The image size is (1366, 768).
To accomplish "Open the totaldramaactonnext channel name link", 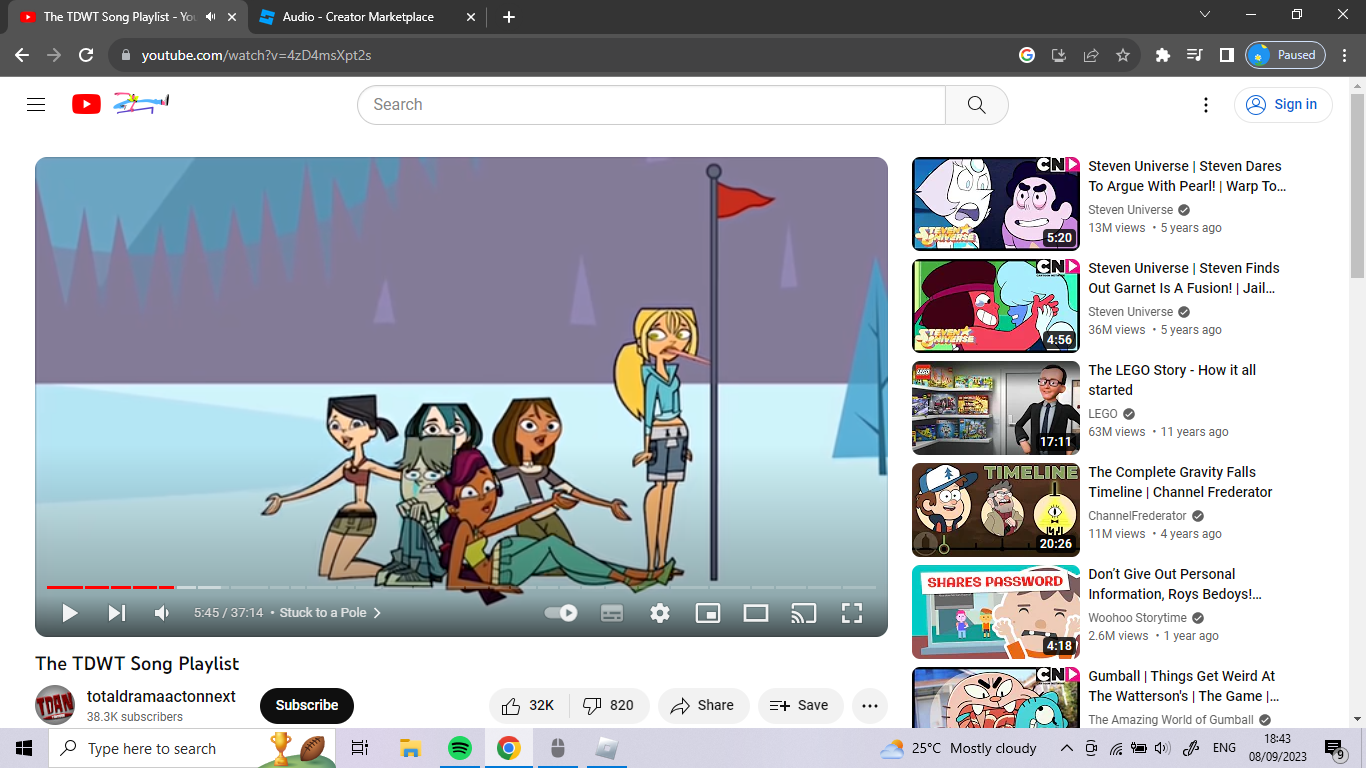I will (161, 696).
